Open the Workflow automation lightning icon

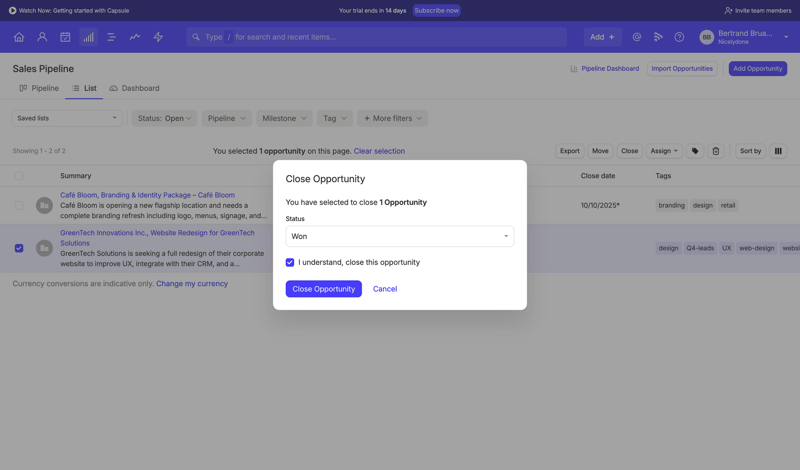click(x=158, y=37)
